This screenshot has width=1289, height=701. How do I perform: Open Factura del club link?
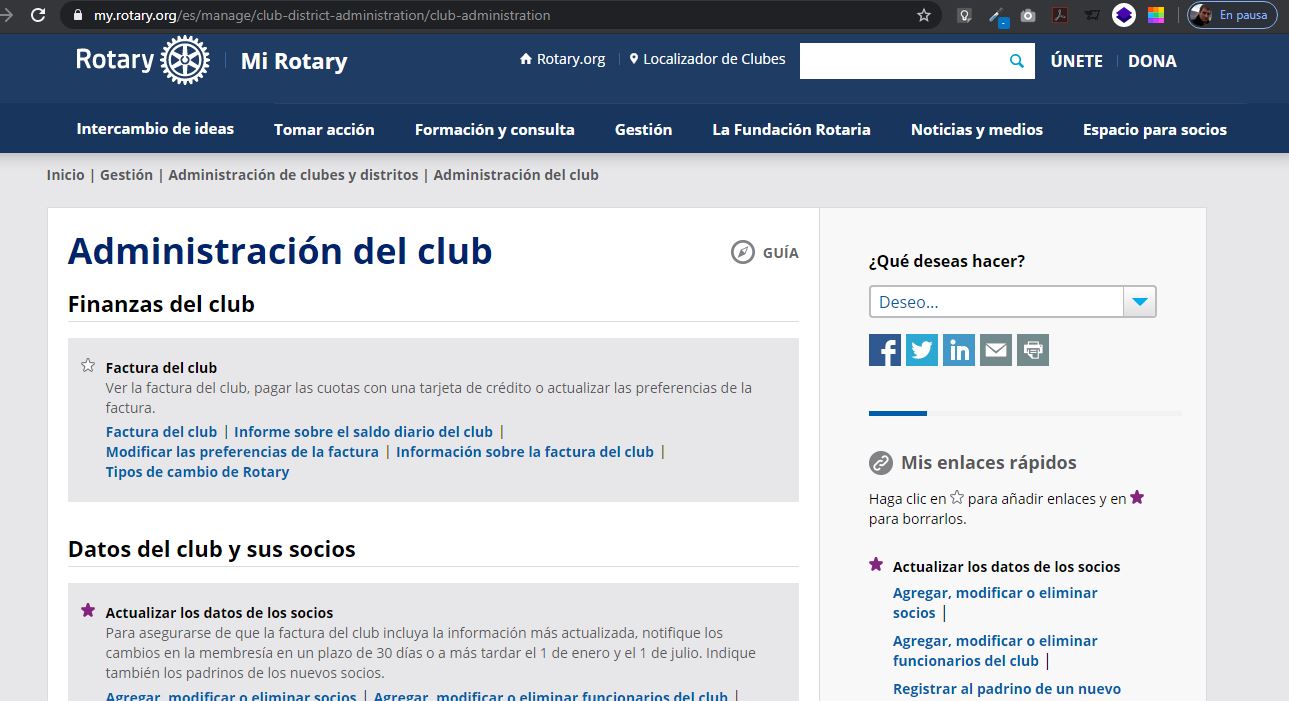pyautogui.click(x=161, y=432)
